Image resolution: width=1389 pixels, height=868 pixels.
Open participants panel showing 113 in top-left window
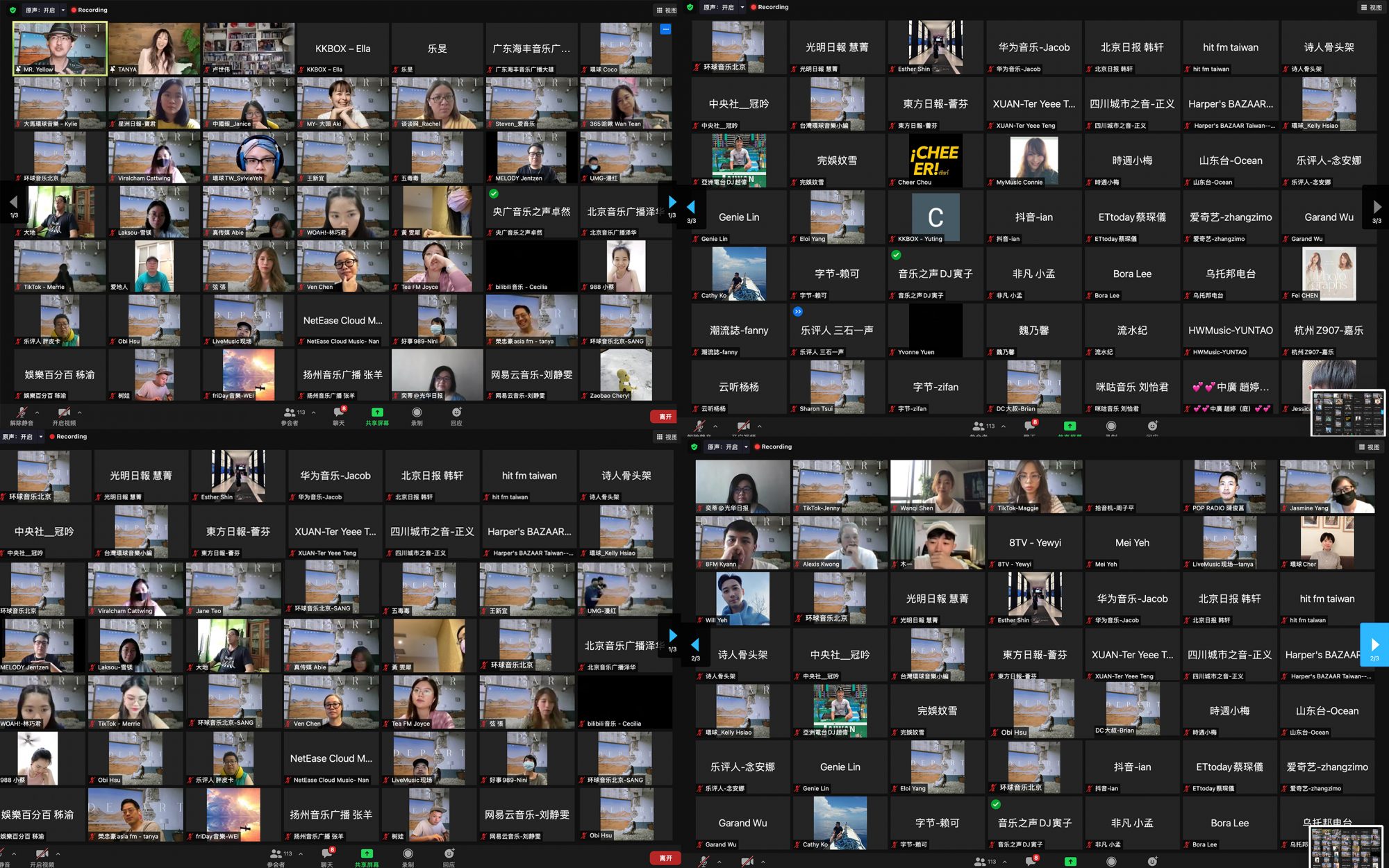click(290, 413)
